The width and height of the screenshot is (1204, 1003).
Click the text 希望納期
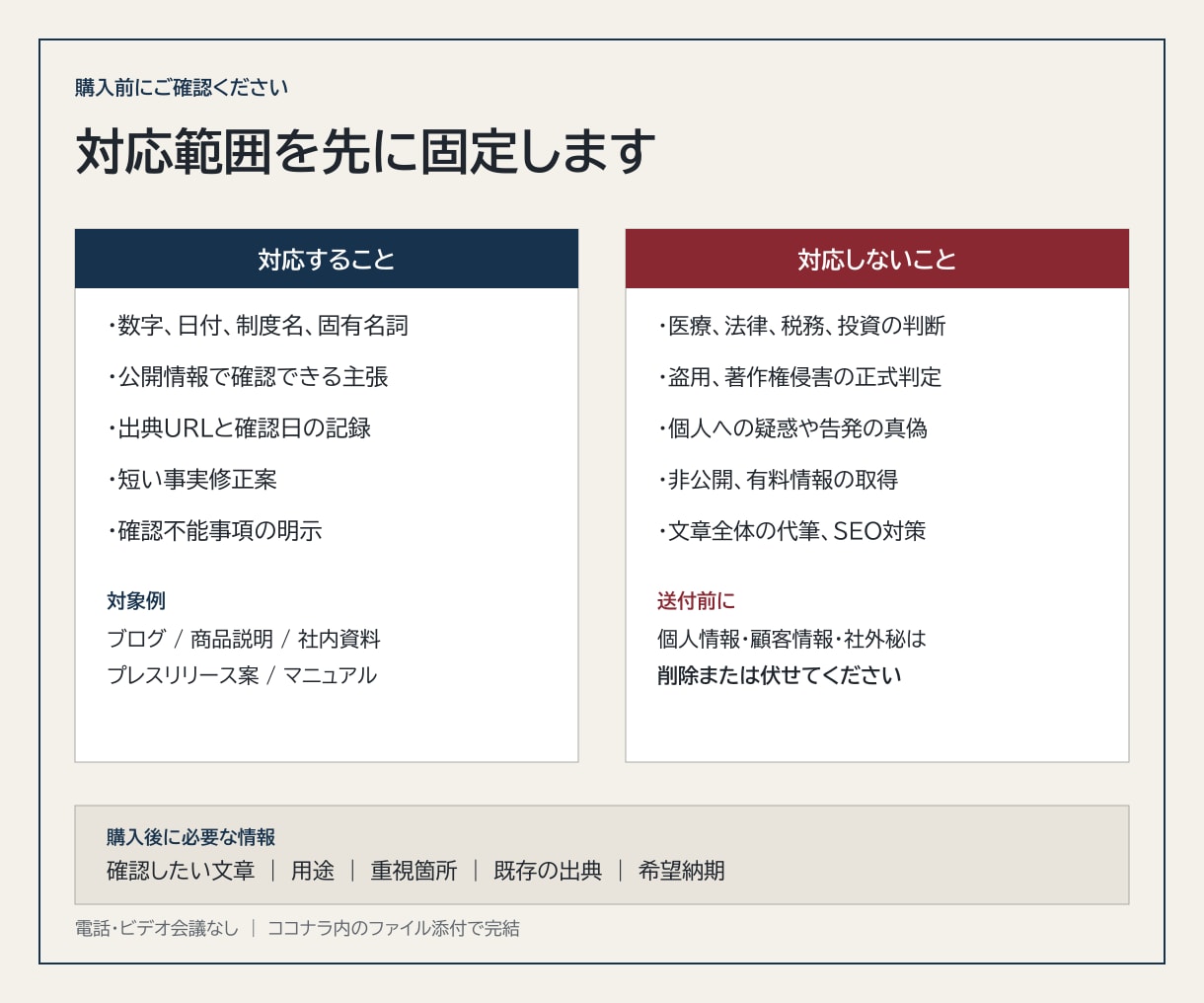click(681, 871)
